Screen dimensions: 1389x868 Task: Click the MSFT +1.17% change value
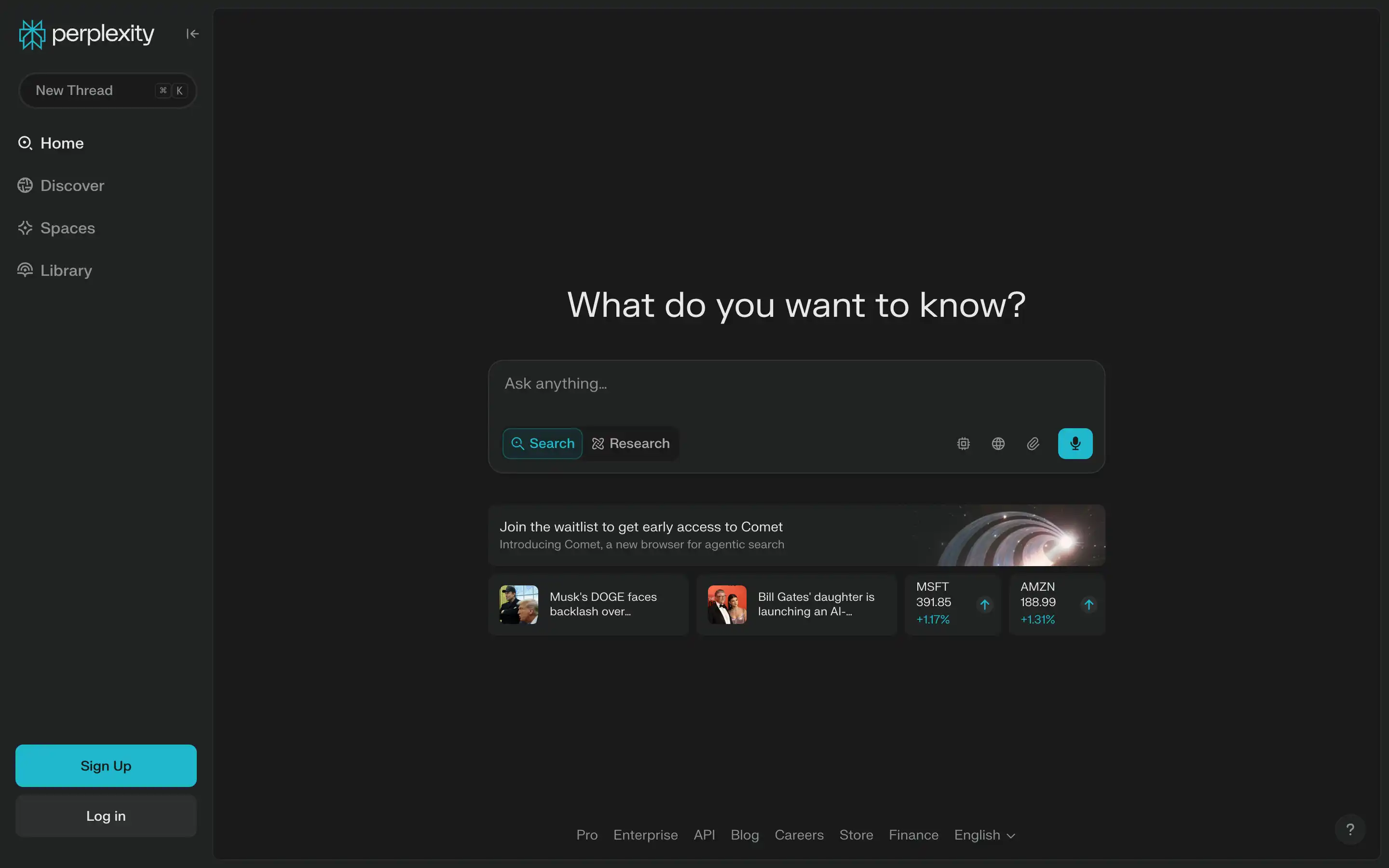pyautogui.click(x=933, y=620)
